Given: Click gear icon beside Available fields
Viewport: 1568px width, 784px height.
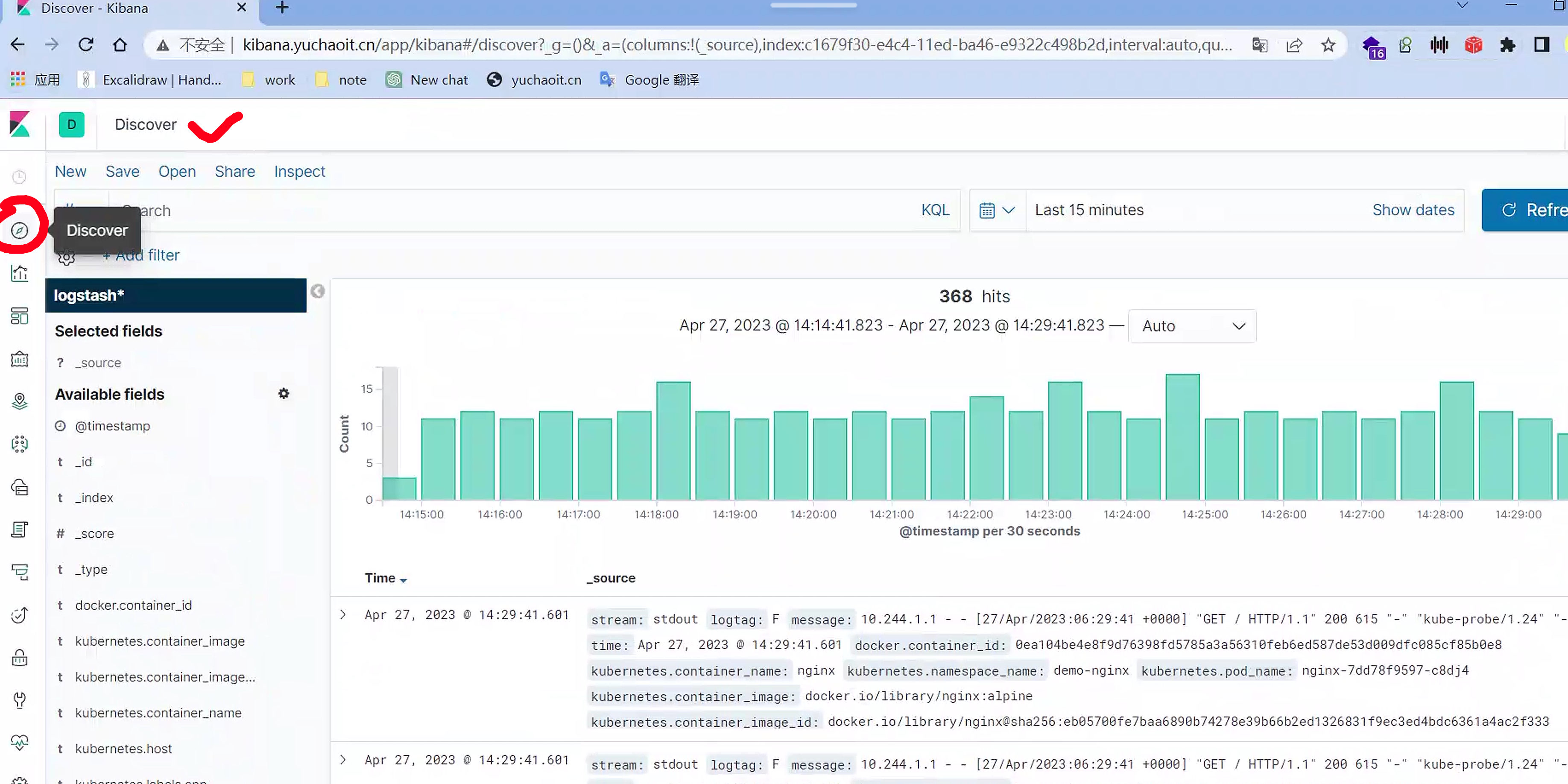Looking at the screenshot, I should click(x=284, y=394).
